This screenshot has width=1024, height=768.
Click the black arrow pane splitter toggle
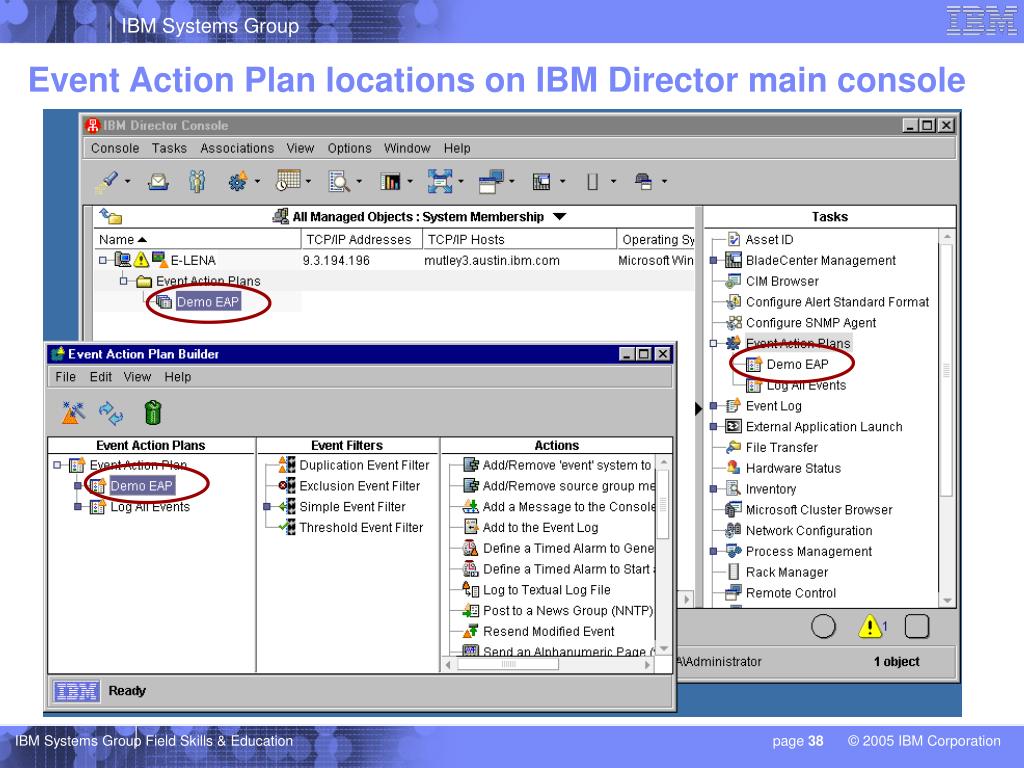[698, 409]
